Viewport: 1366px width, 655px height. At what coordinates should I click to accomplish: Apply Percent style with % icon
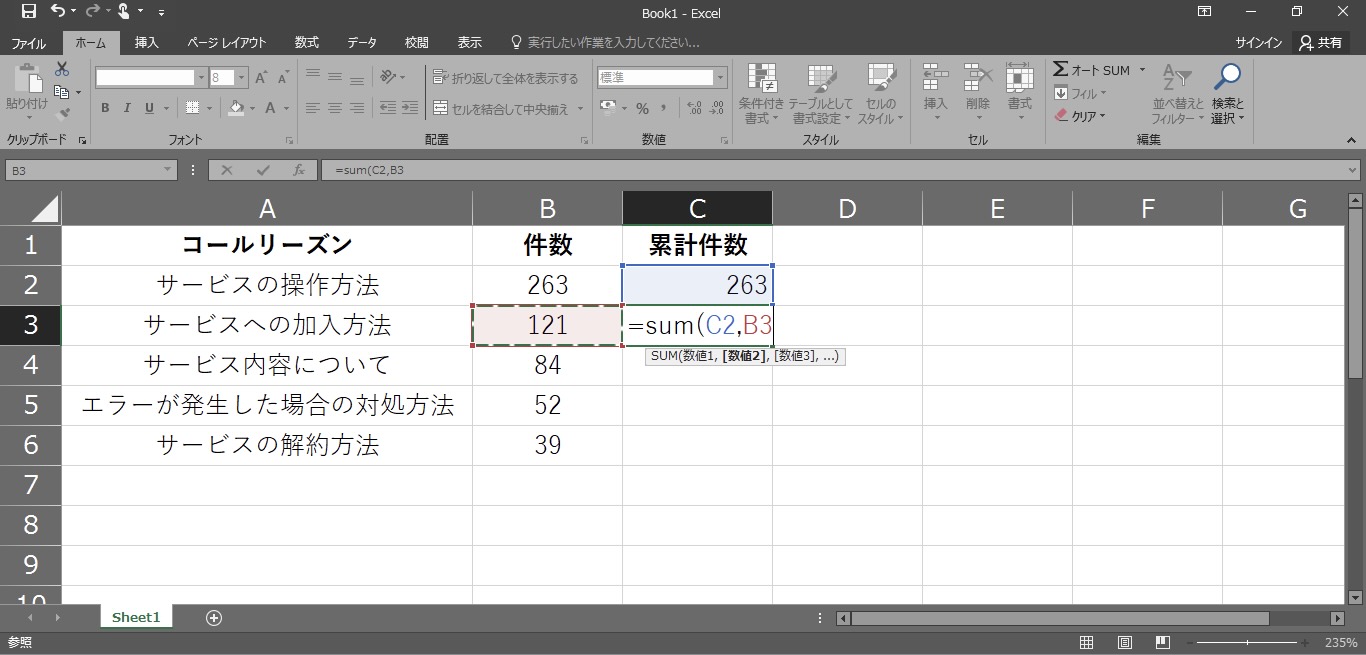pos(642,108)
